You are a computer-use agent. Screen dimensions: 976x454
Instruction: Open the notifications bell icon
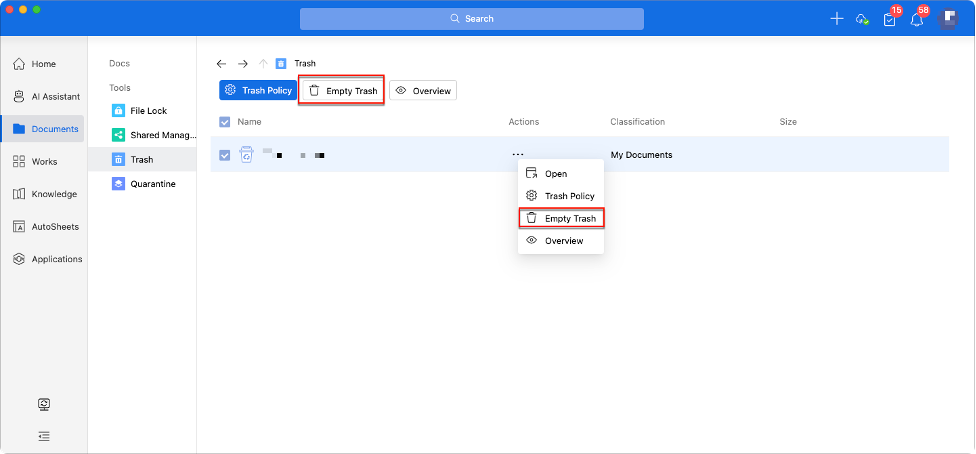(x=916, y=20)
